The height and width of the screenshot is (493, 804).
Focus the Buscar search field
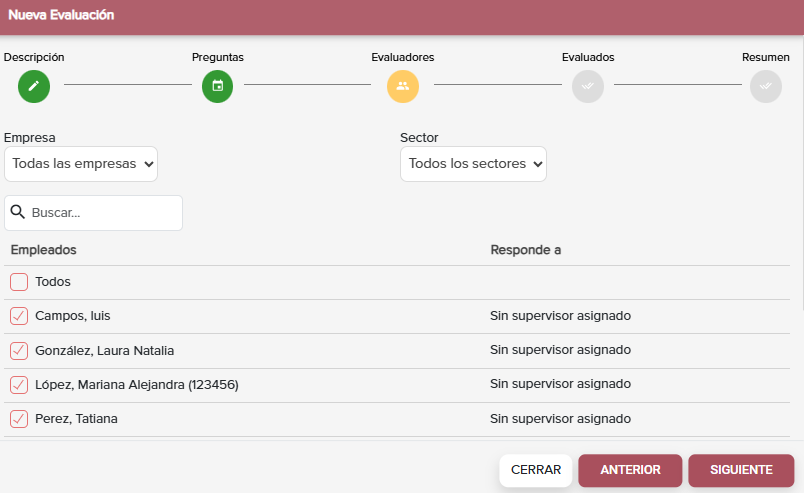pyautogui.click(x=93, y=212)
